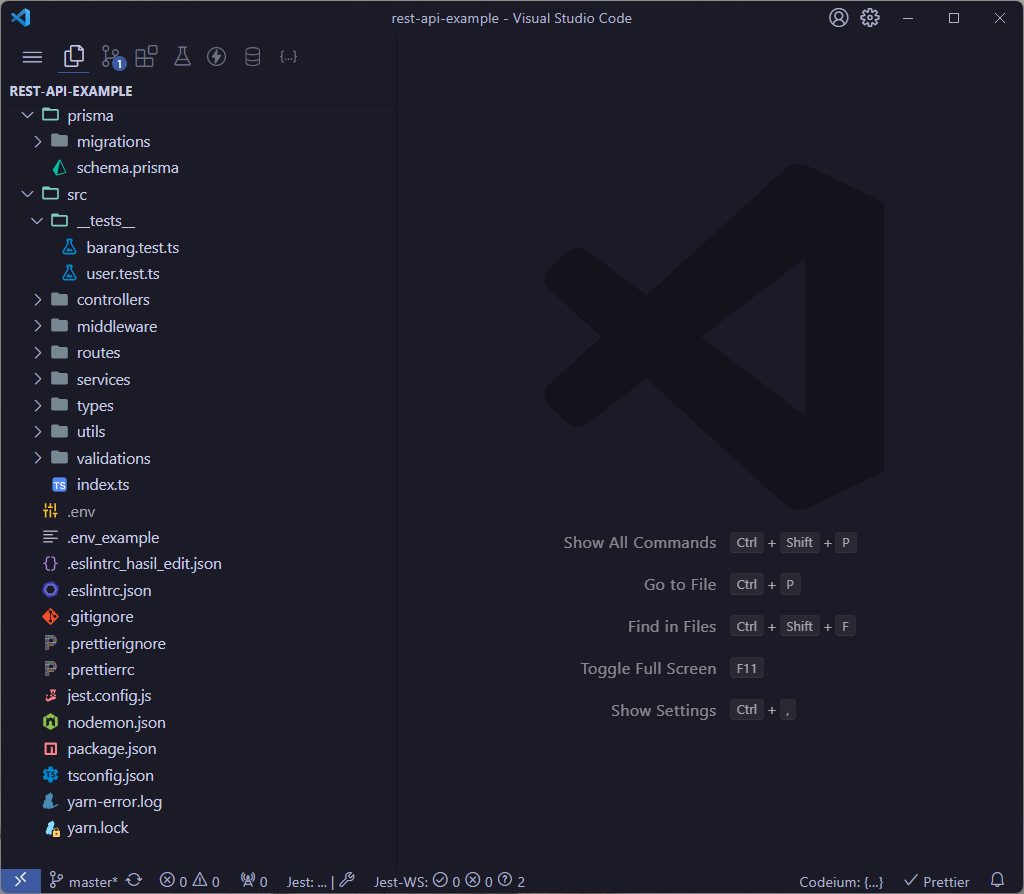Screen dimensions: 1024x894
Task: Click the remote window status icon
Action: click(x=21, y=880)
